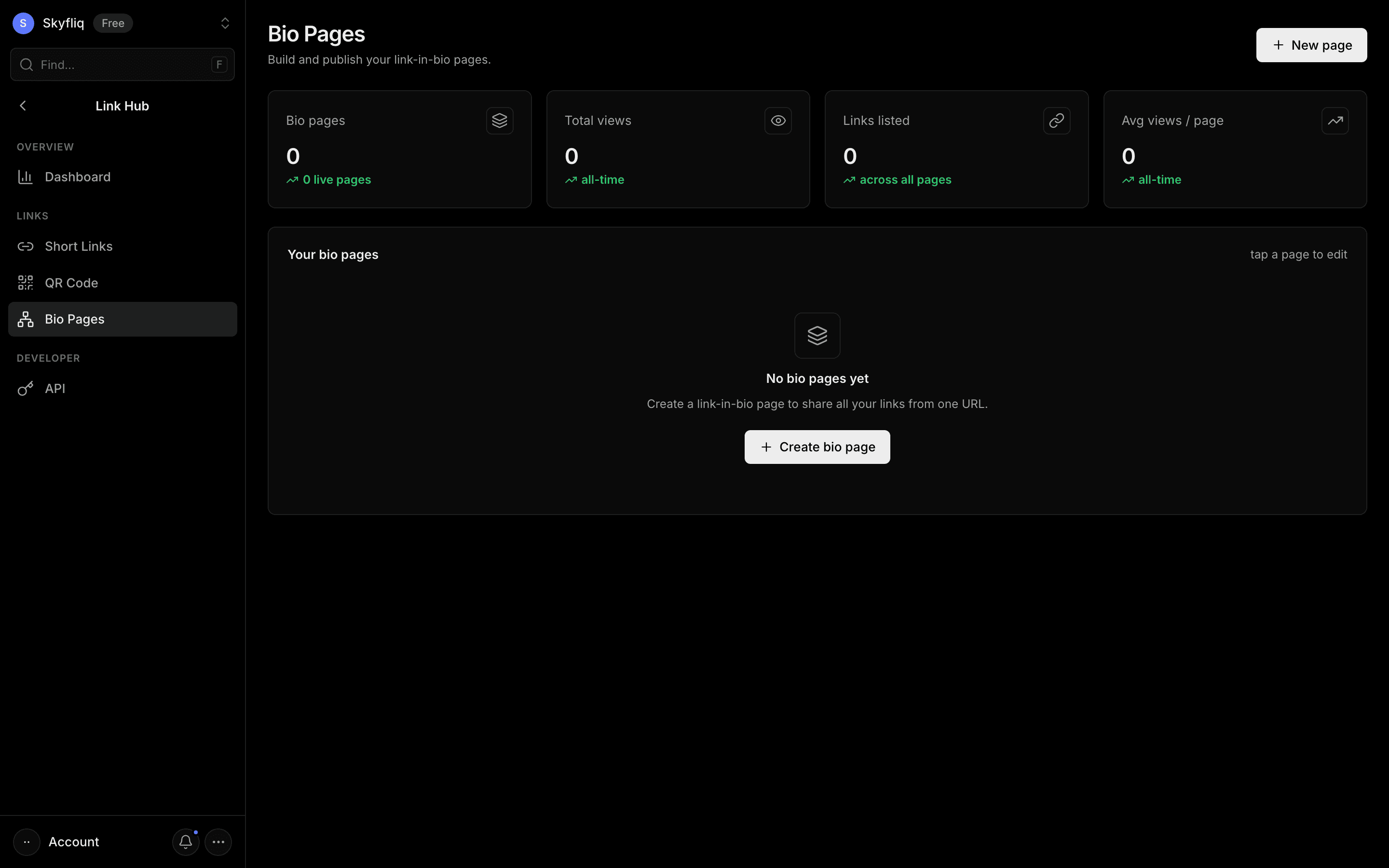The height and width of the screenshot is (868, 1389).
Task: Click the F shortcut key badge
Action: tap(218, 64)
